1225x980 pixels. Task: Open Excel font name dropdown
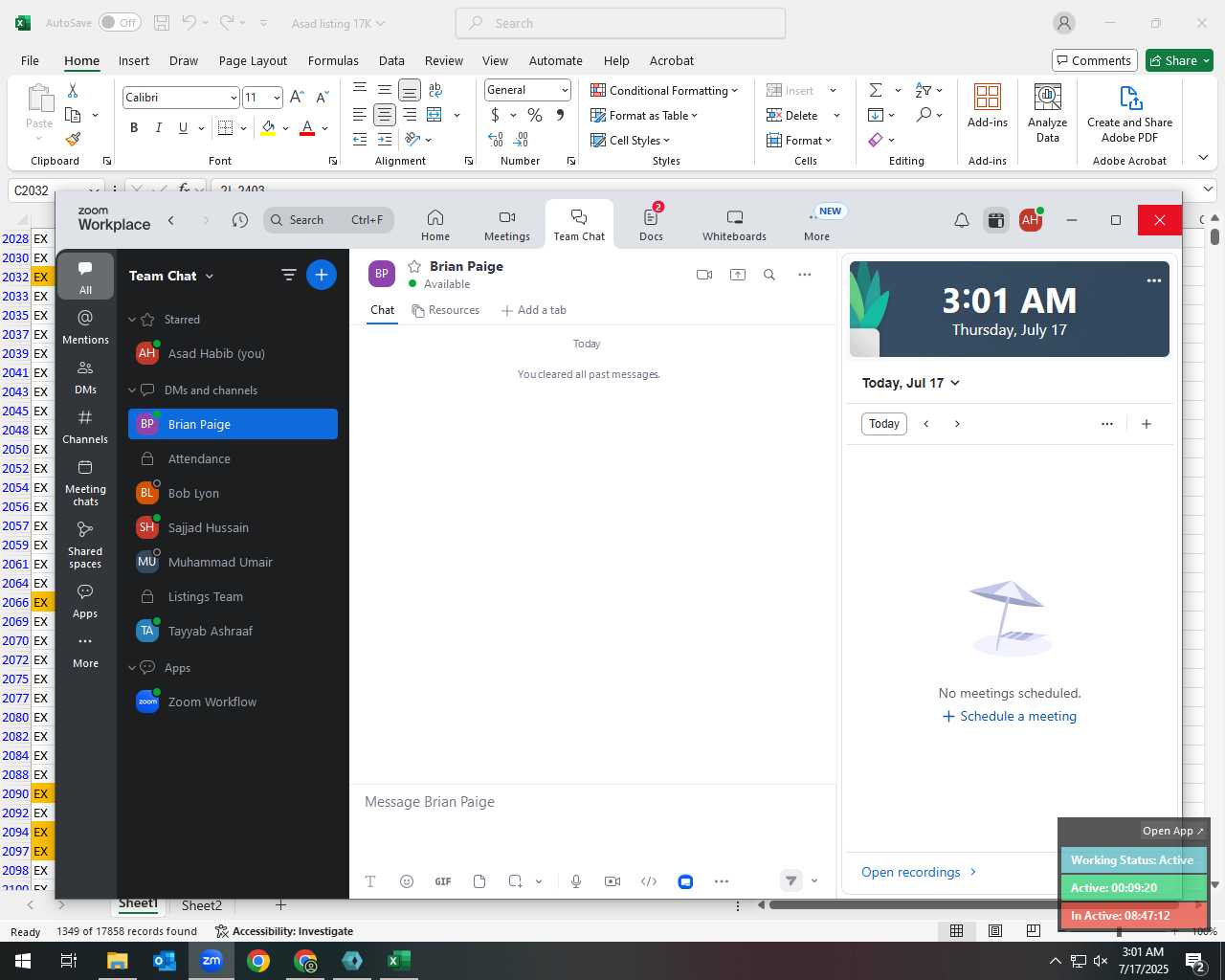pos(233,98)
